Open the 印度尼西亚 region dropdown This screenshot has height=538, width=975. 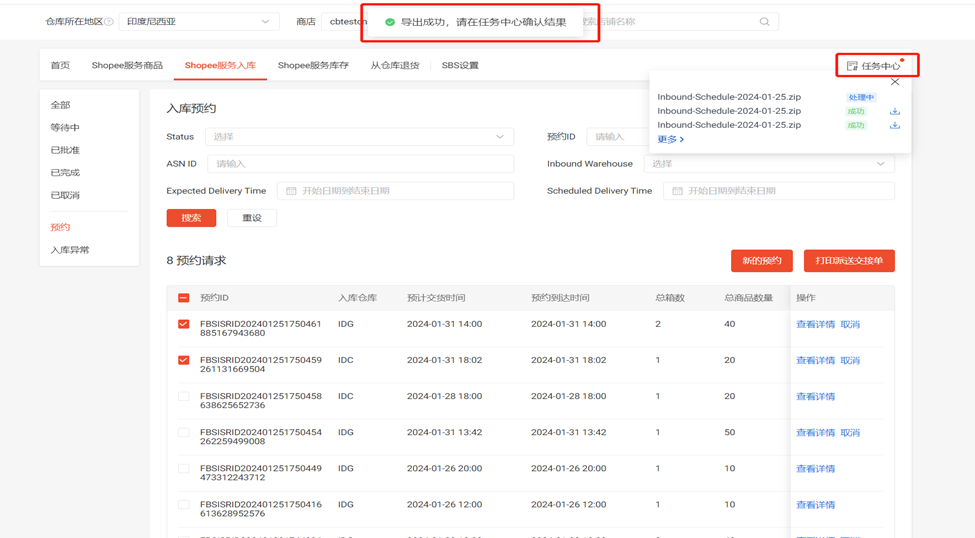coord(198,21)
